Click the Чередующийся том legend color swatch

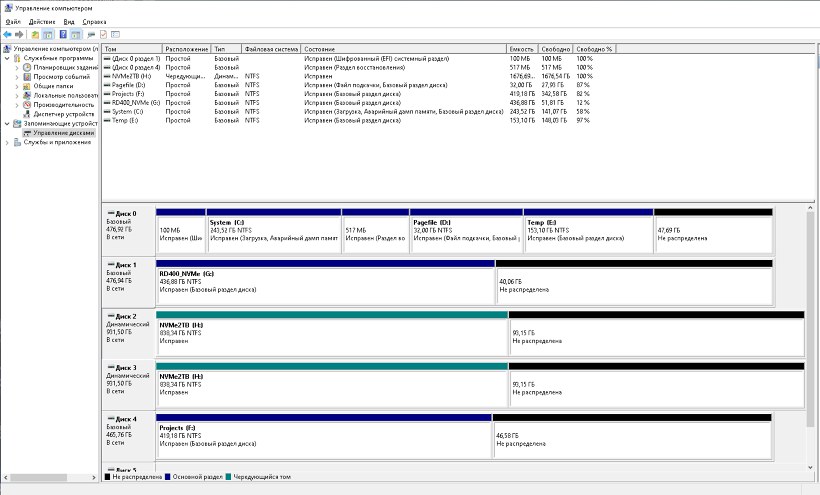[230, 477]
